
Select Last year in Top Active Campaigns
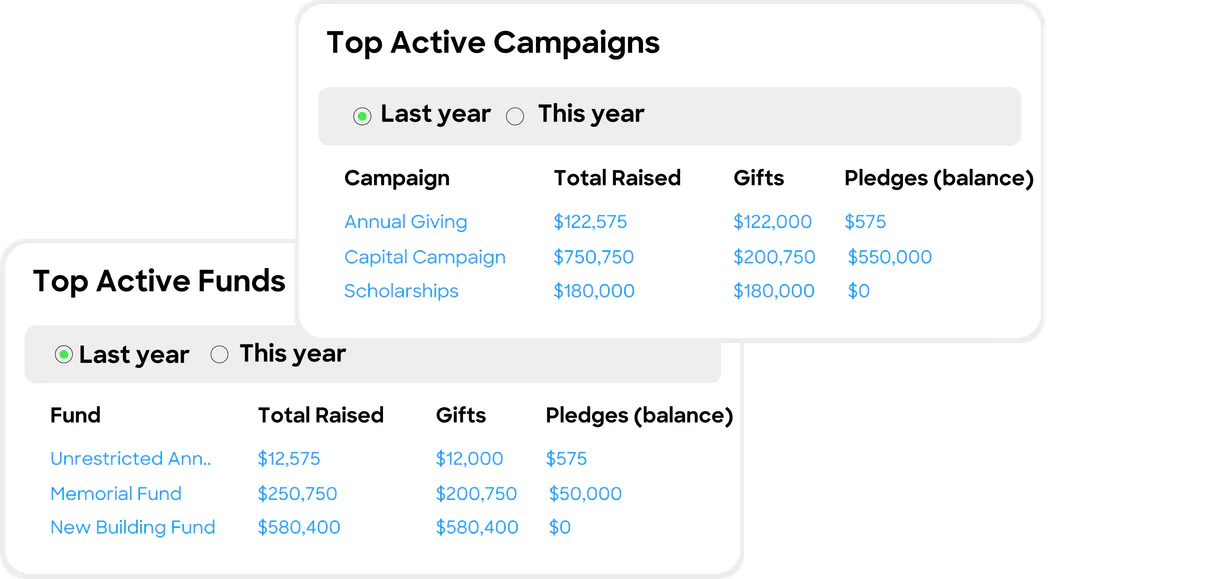(362, 116)
